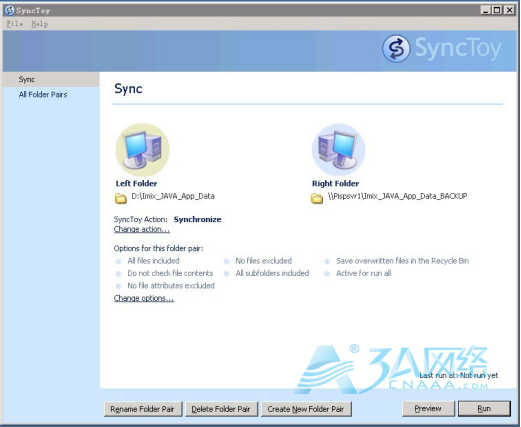Open the Change options... link

tap(144, 298)
